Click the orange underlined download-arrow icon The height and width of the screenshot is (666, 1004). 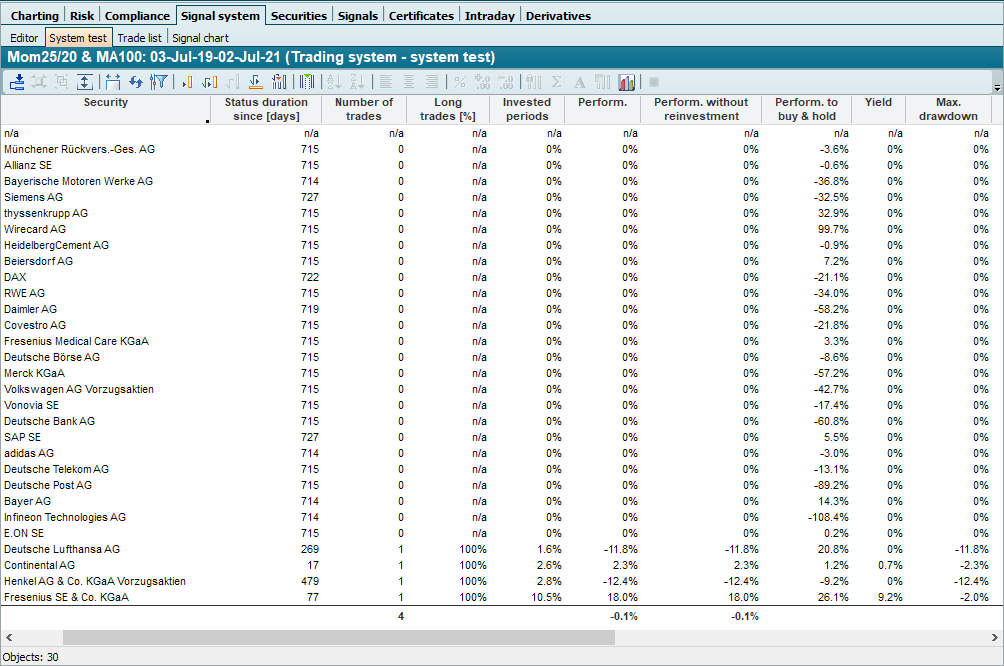point(256,82)
